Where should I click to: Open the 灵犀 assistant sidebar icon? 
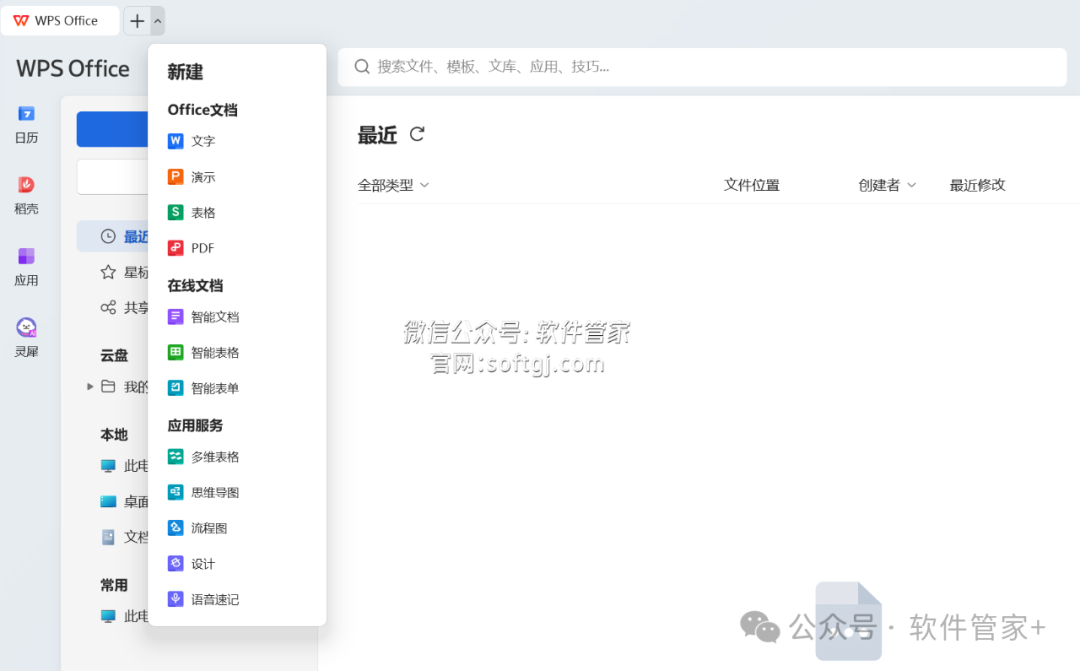(x=26, y=327)
